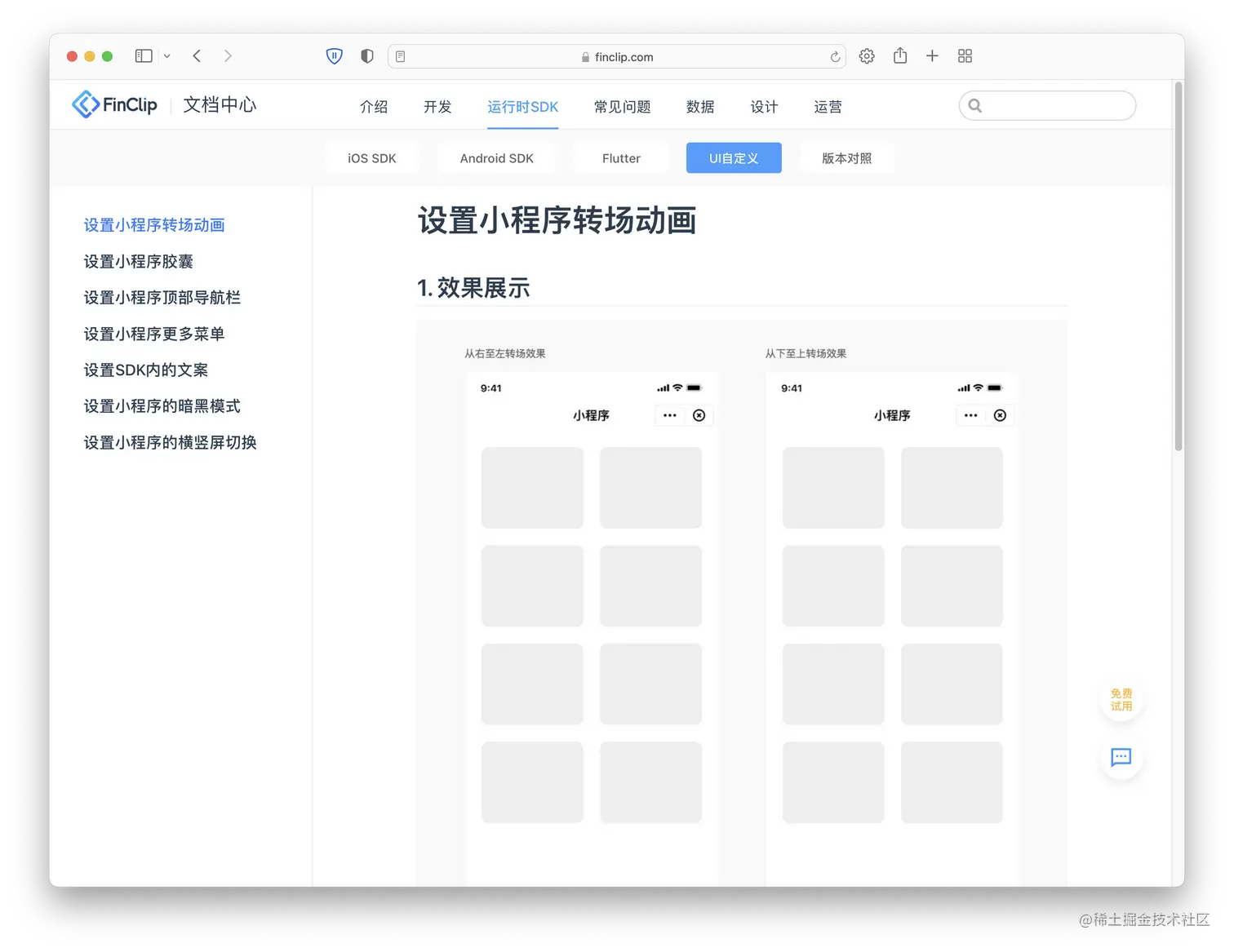Image resolution: width=1234 pixels, height=952 pixels.
Task: Click the magnifier search icon
Action: 974,105
